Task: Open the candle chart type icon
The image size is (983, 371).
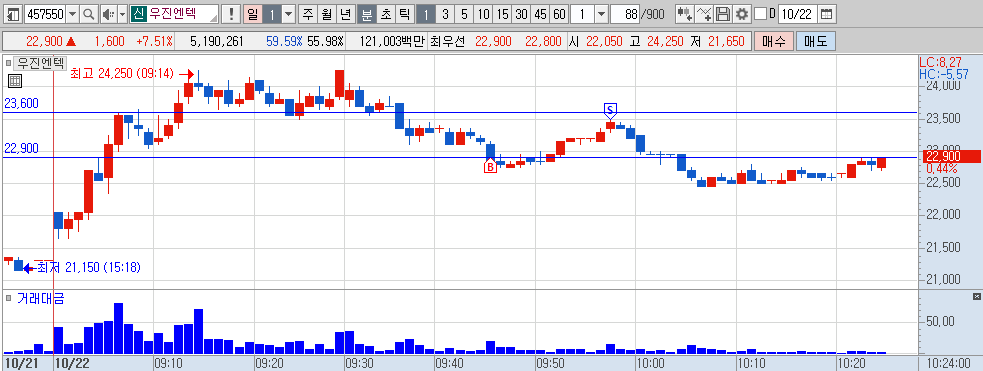Action: [x=685, y=14]
